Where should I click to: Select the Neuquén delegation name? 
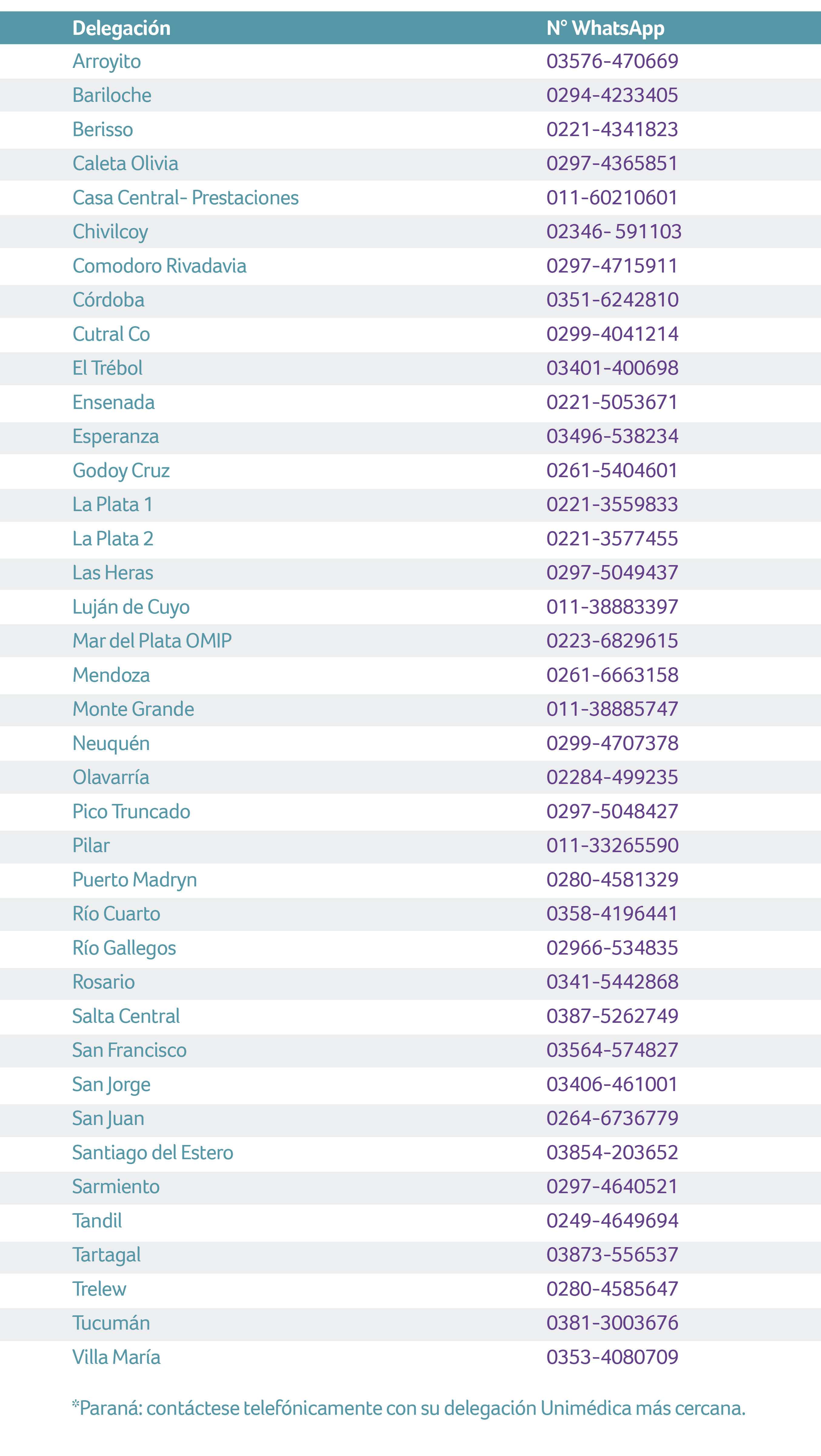[x=111, y=743]
